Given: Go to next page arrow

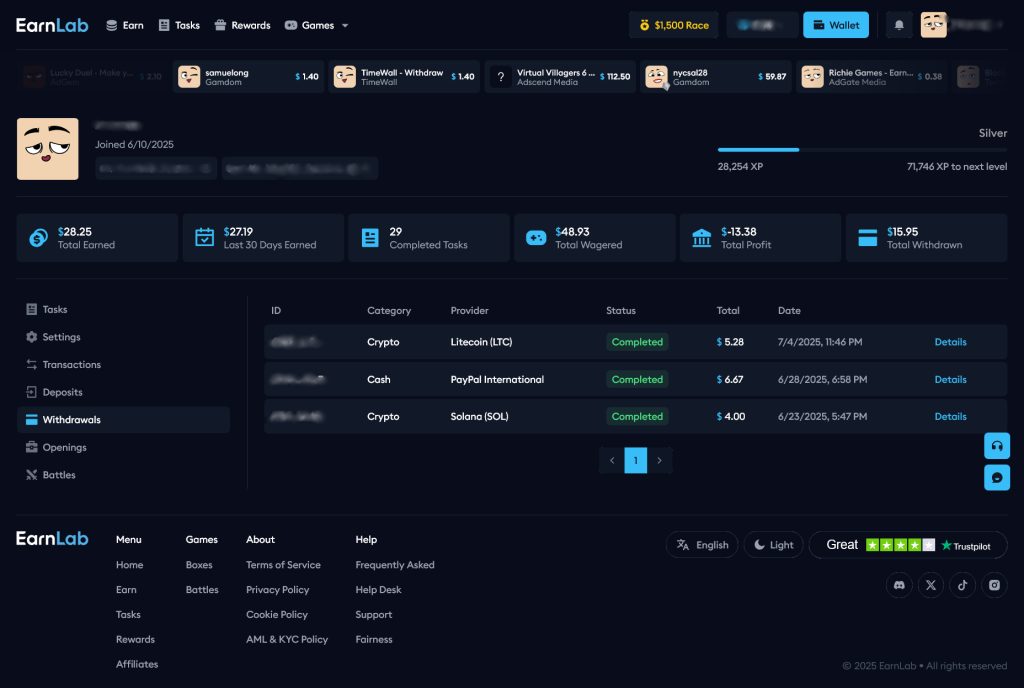Looking at the screenshot, I should 660,460.
